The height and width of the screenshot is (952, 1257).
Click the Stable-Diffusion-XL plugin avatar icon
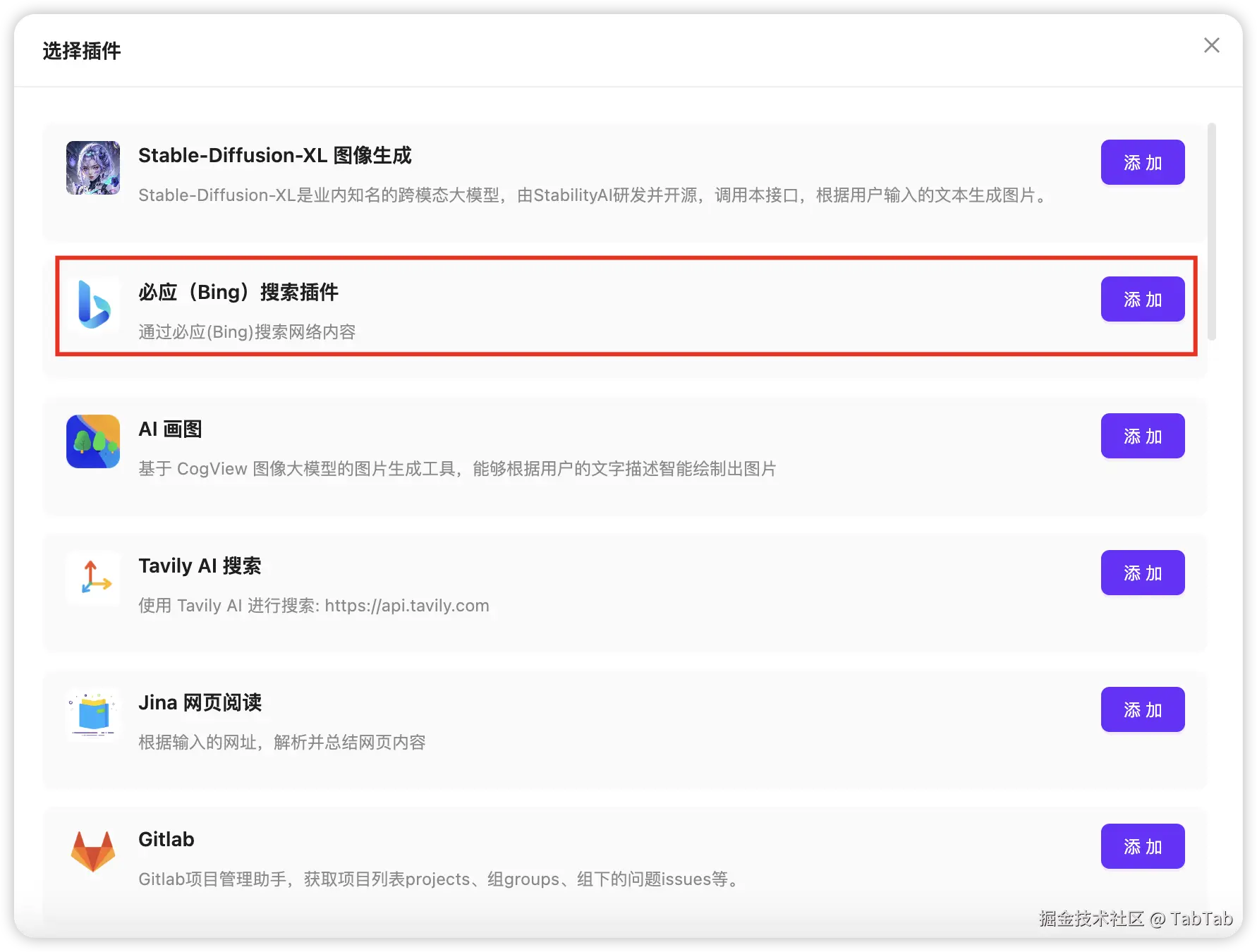pyautogui.click(x=93, y=168)
